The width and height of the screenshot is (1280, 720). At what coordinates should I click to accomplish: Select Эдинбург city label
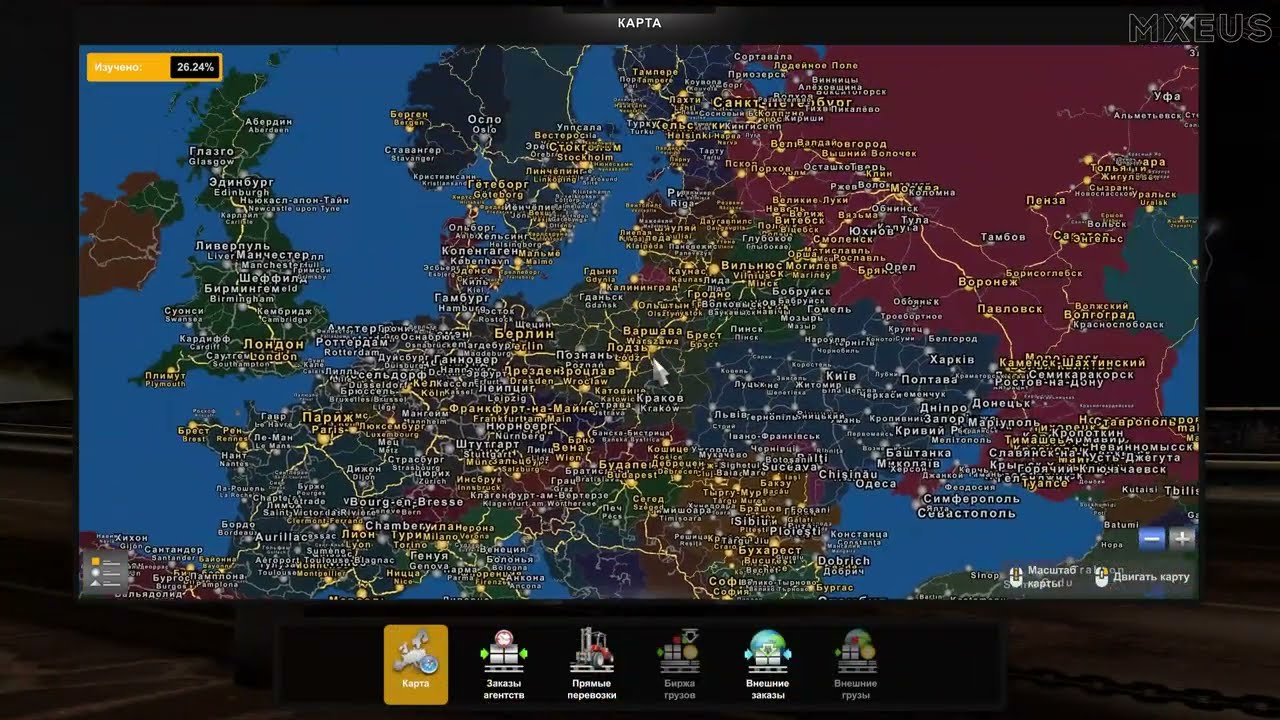pyautogui.click(x=241, y=183)
